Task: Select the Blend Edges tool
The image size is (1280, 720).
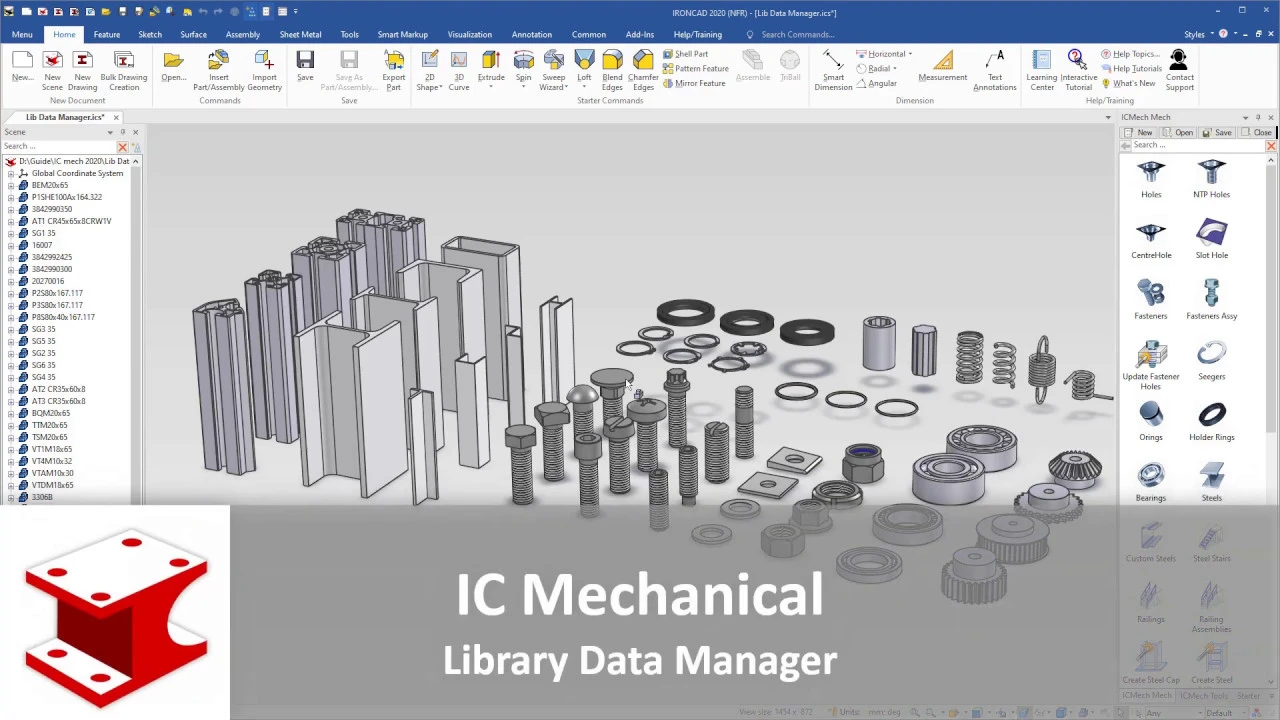Action: [x=612, y=70]
